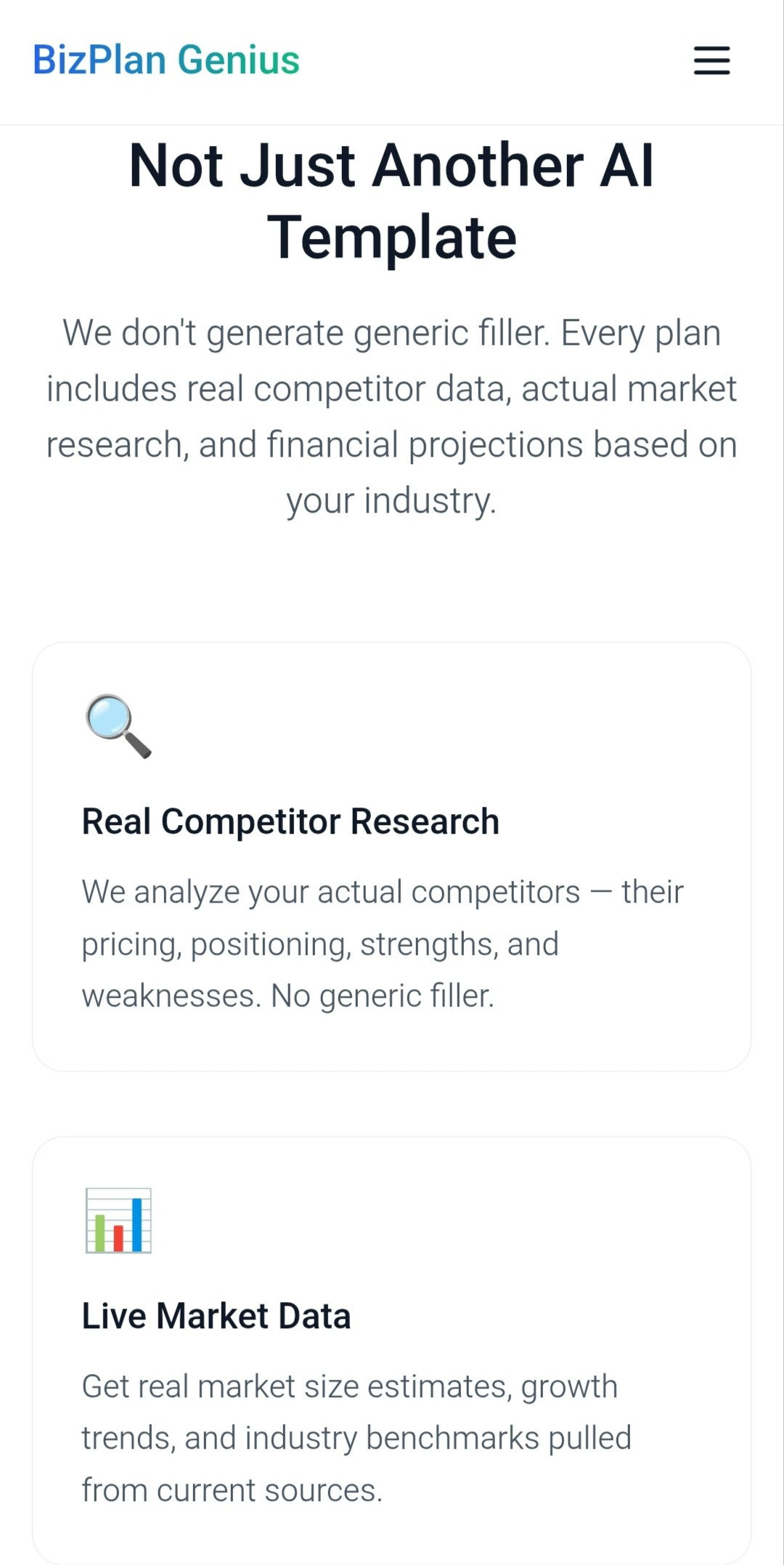Tap the intro paragraph about generic filler

(x=392, y=414)
